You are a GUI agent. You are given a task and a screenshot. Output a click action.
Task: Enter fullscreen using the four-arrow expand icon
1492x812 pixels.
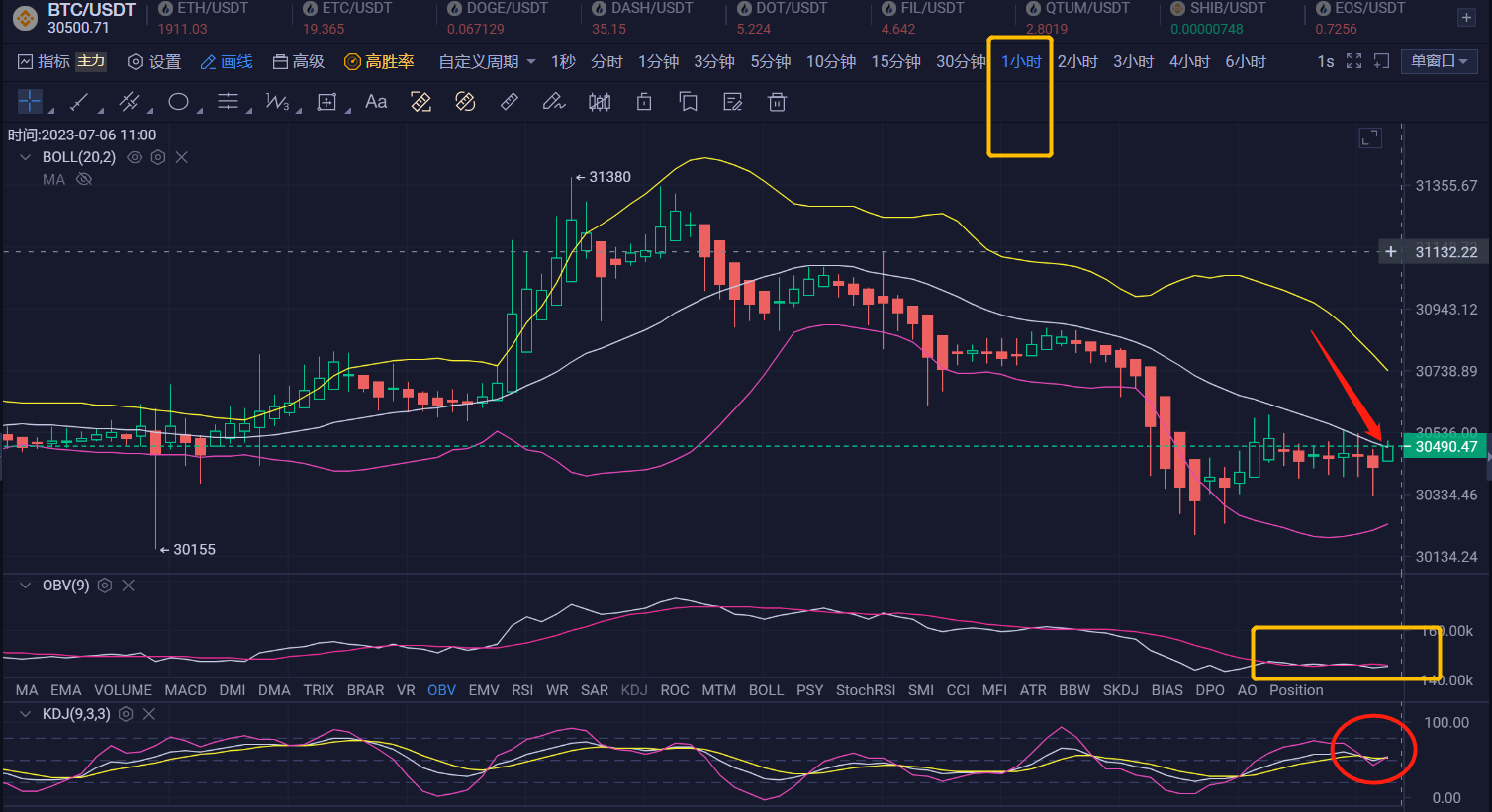[1353, 61]
